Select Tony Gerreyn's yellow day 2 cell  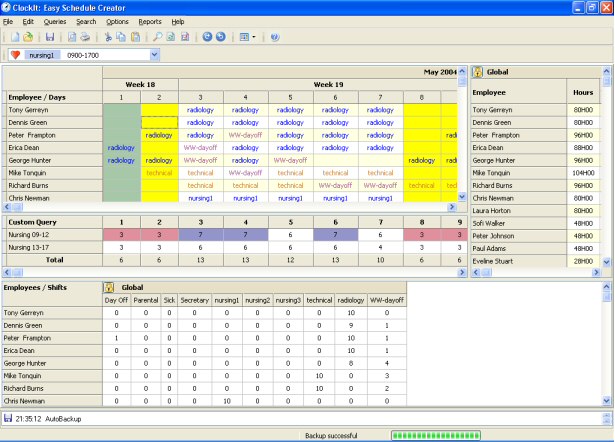coord(159,110)
